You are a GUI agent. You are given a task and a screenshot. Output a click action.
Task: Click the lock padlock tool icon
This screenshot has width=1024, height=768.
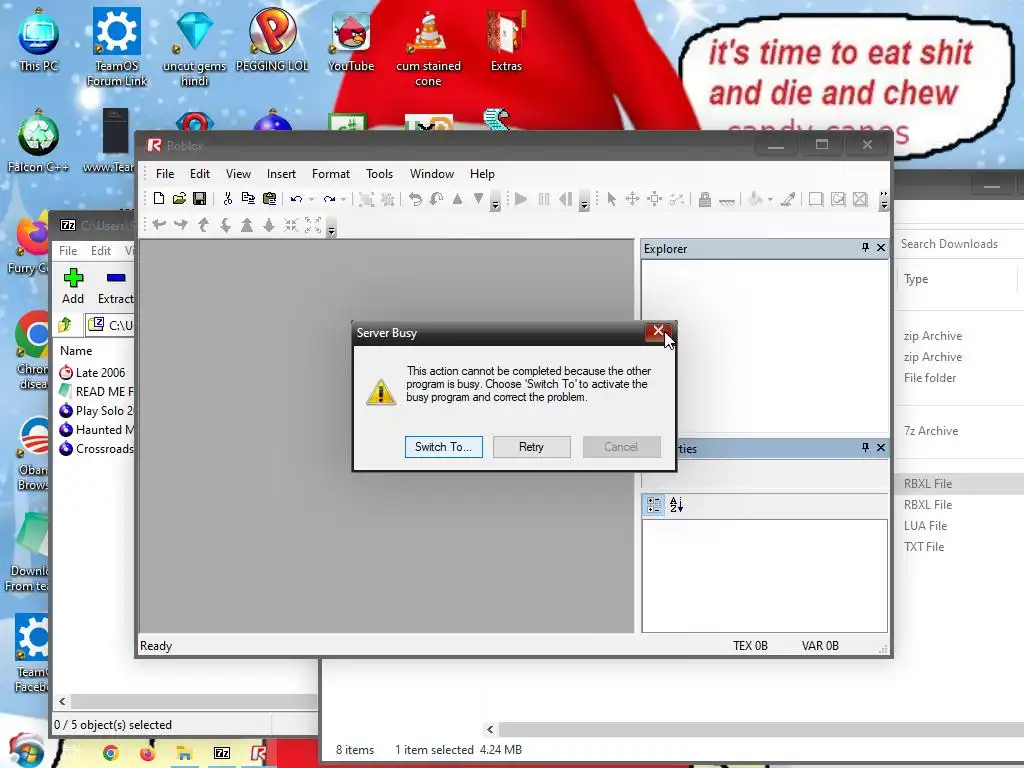click(705, 199)
